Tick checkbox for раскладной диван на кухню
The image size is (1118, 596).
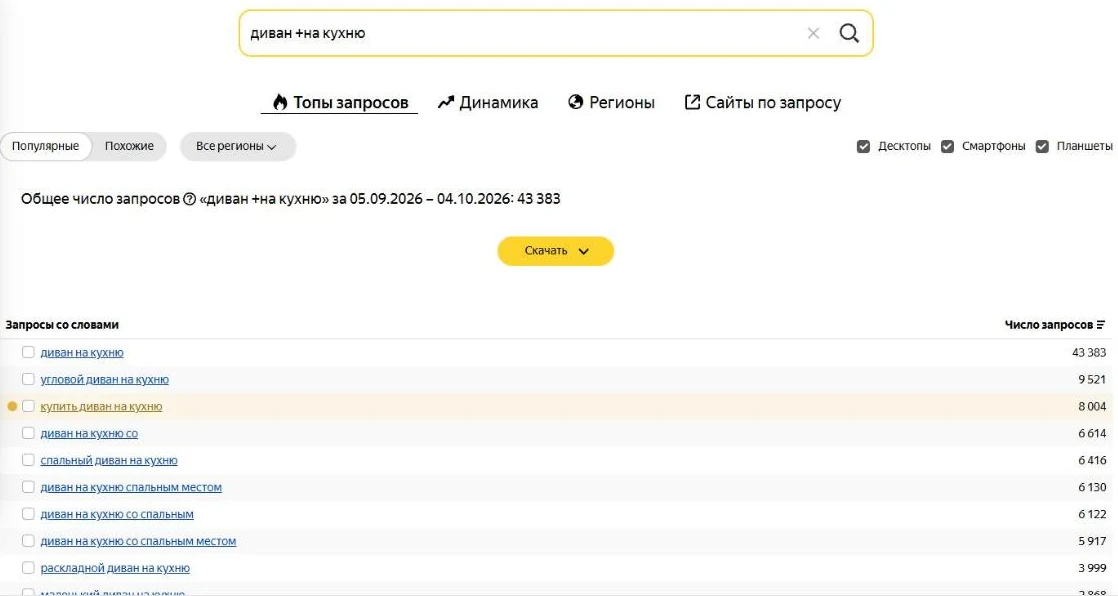coord(28,568)
